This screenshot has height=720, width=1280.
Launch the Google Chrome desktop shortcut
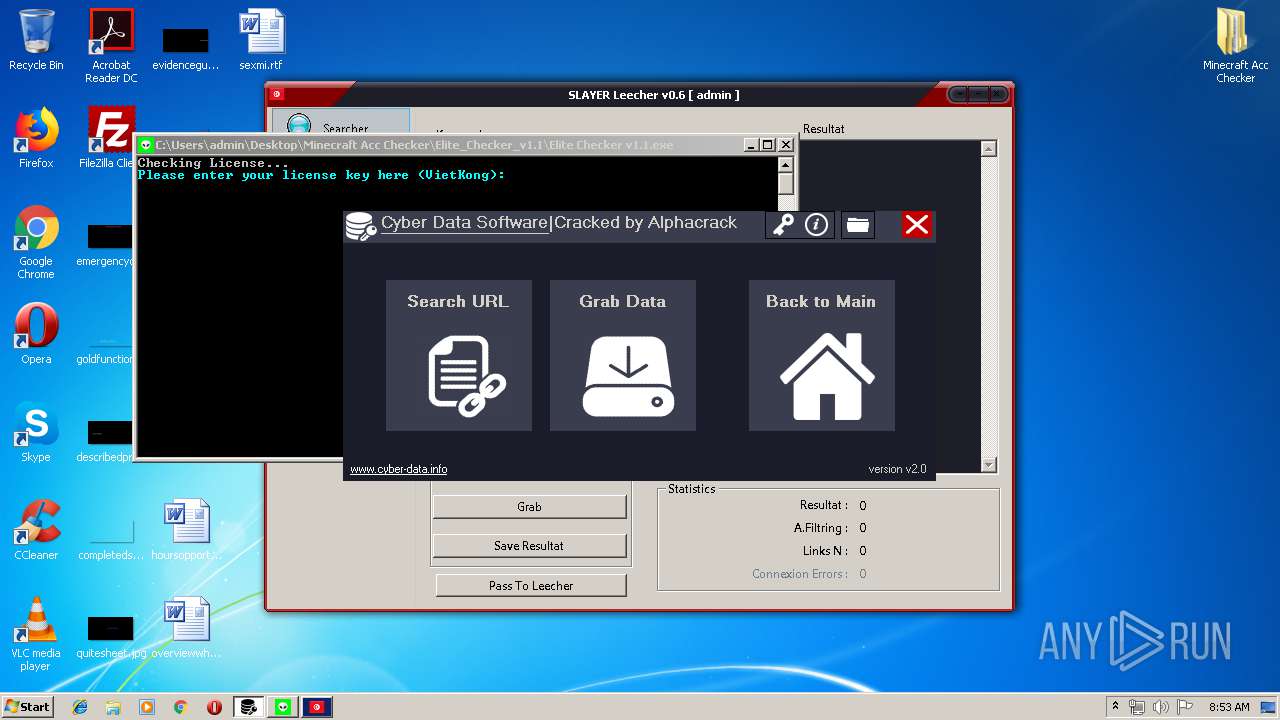pos(36,242)
